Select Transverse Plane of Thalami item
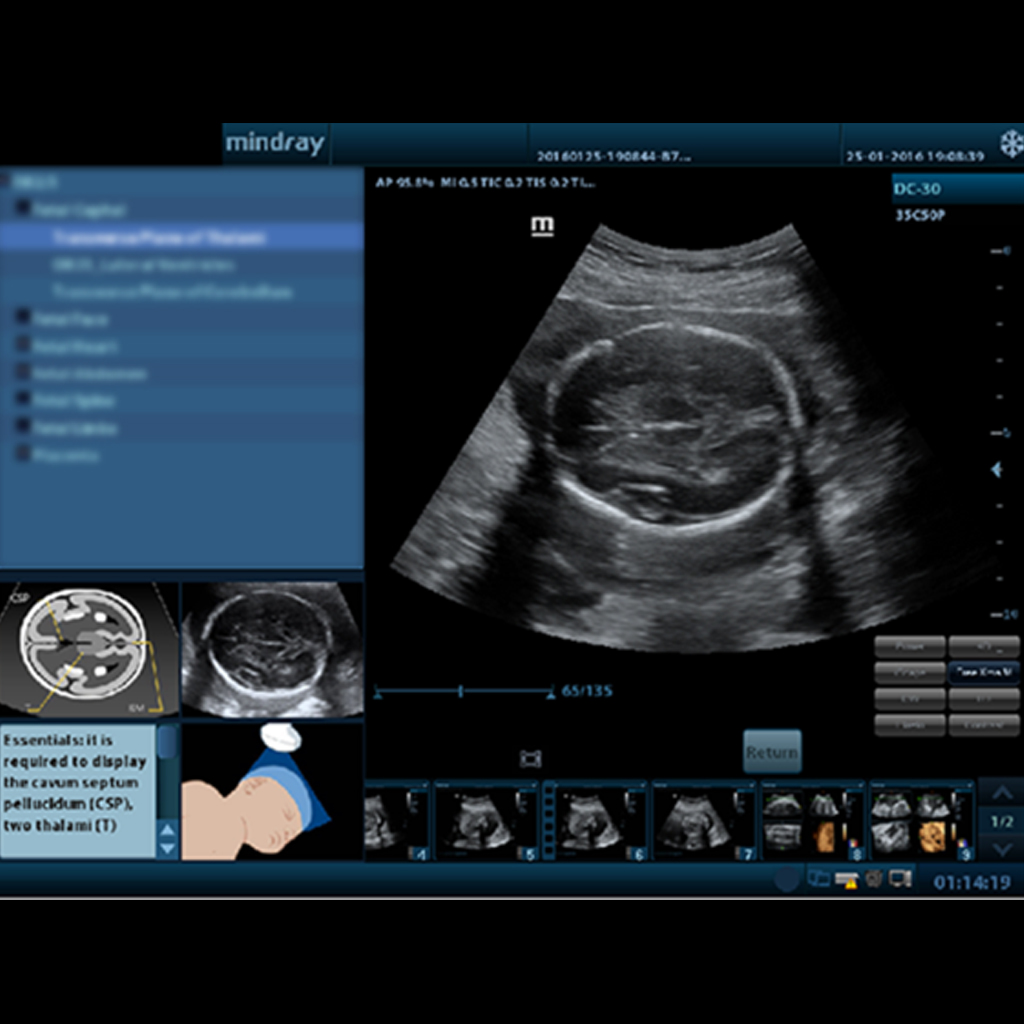This screenshot has width=1024, height=1024. click(x=160, y=238)
